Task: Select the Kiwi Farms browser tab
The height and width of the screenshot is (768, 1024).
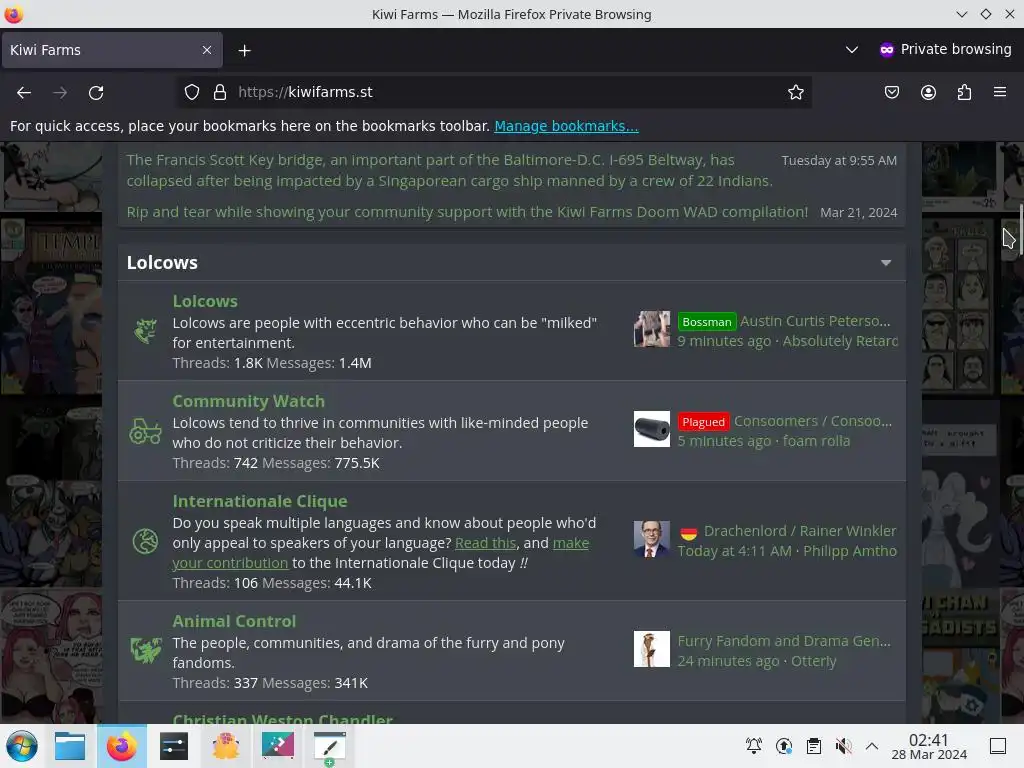Action: click(x=112, y=50)
